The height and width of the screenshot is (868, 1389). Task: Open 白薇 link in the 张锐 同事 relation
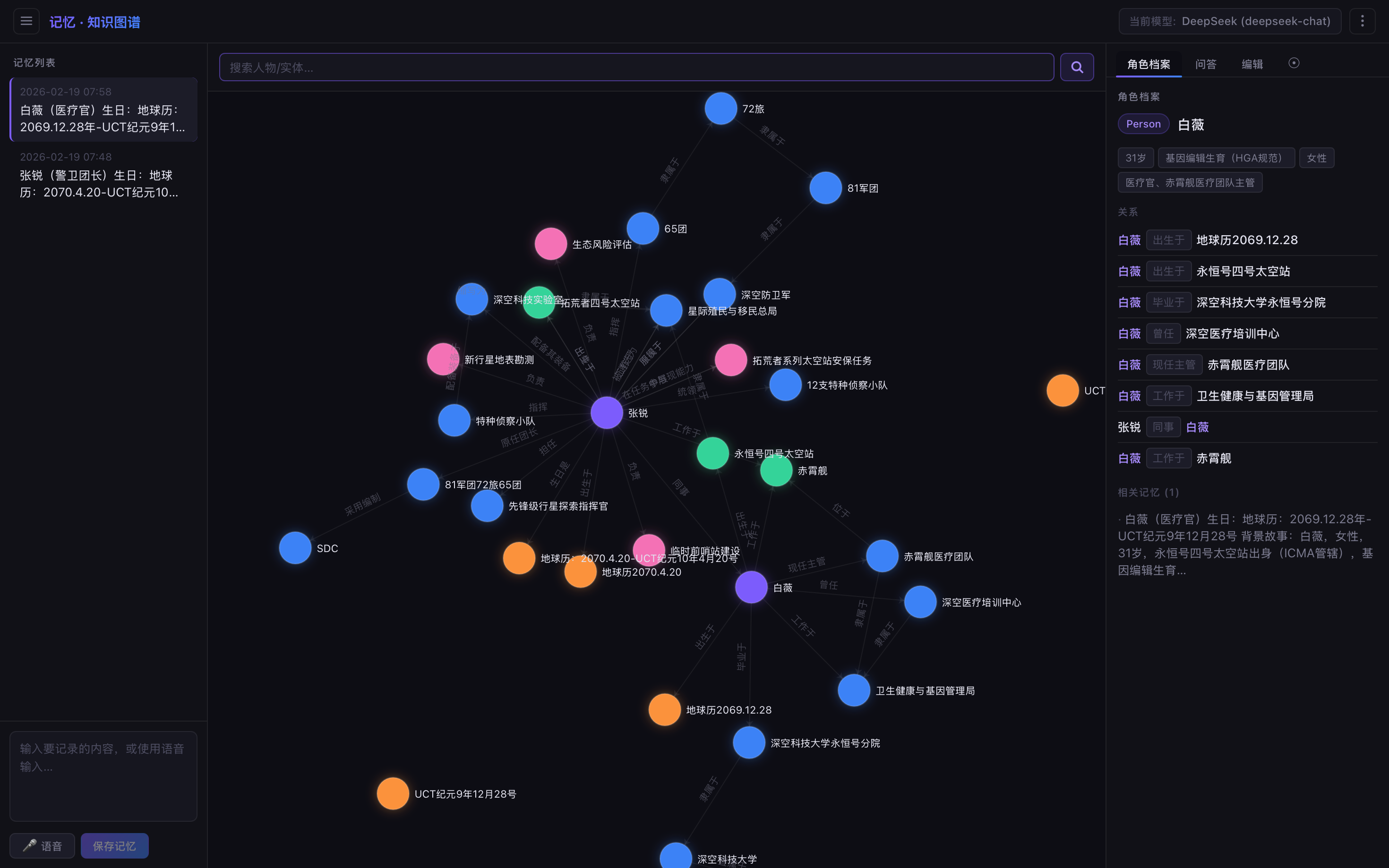point(1197,426)
